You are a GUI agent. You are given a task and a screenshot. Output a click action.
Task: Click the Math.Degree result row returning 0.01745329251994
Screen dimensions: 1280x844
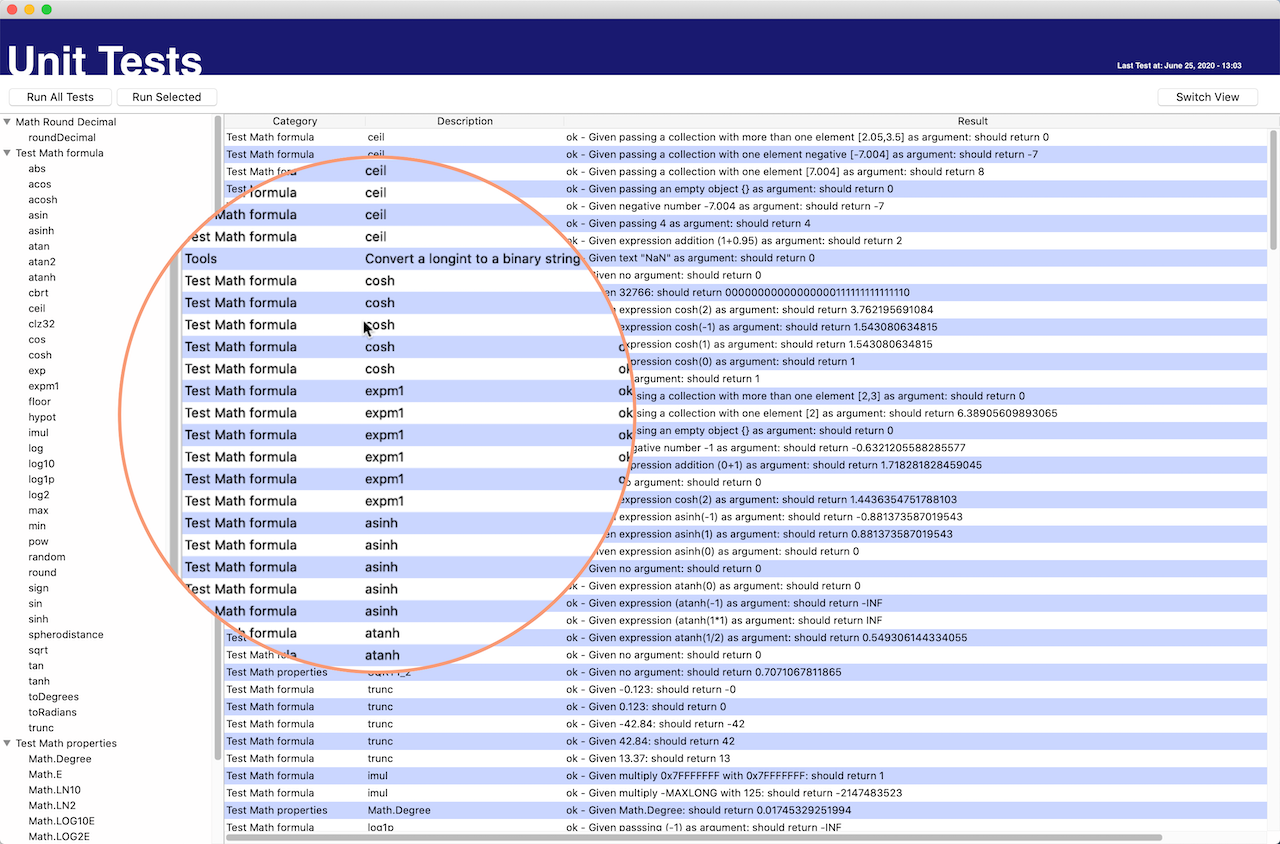coord(745,810)
